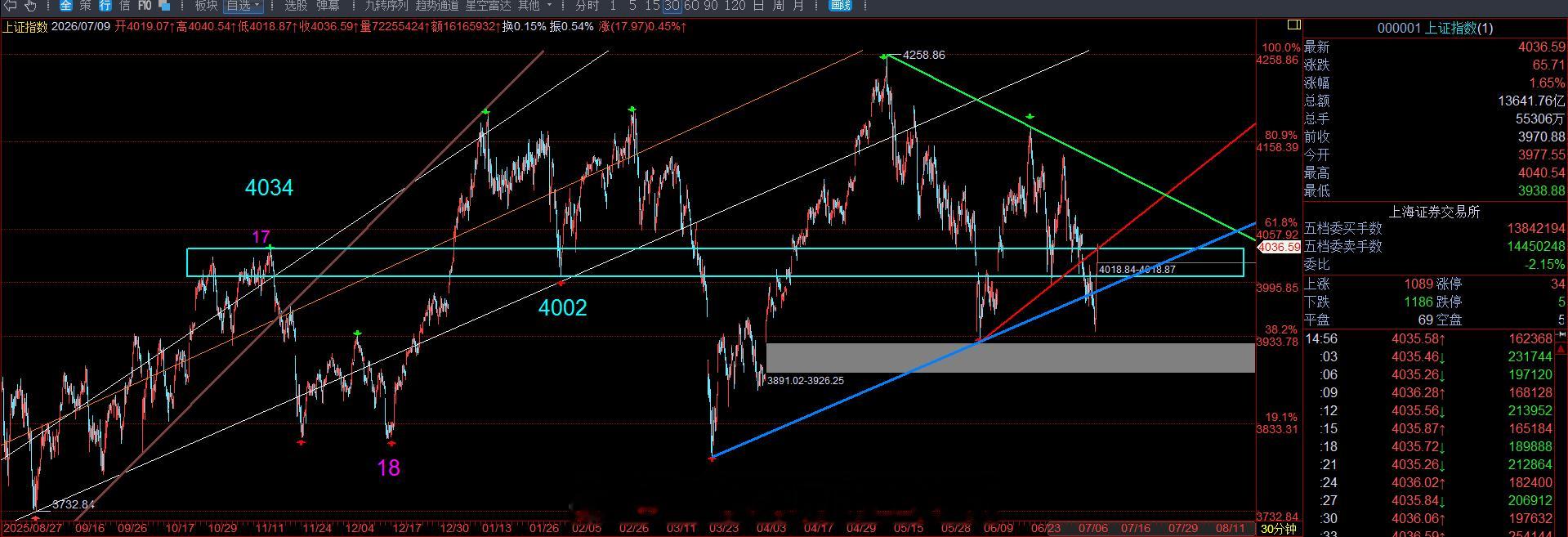Click the 信 info toolbar button

125,5
